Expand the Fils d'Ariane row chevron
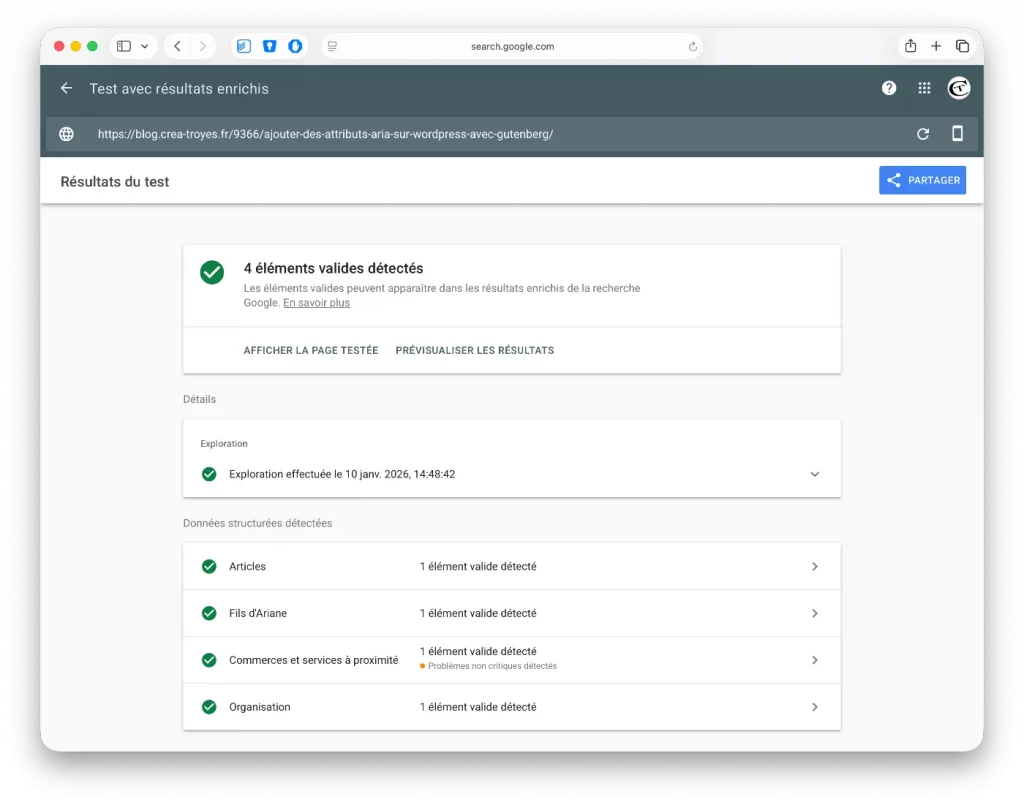This screenshot has width=1024, height=805. tap(814, 613)
